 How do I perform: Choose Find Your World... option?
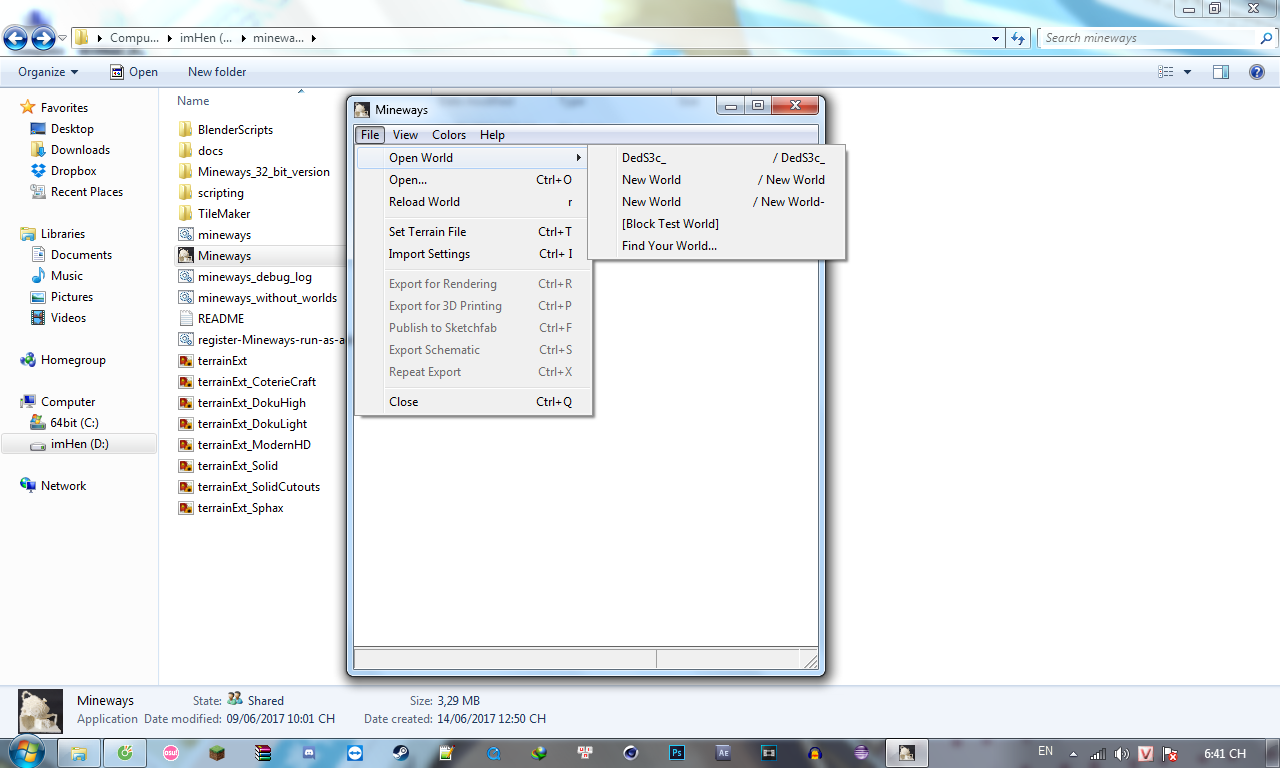point(717,246)
